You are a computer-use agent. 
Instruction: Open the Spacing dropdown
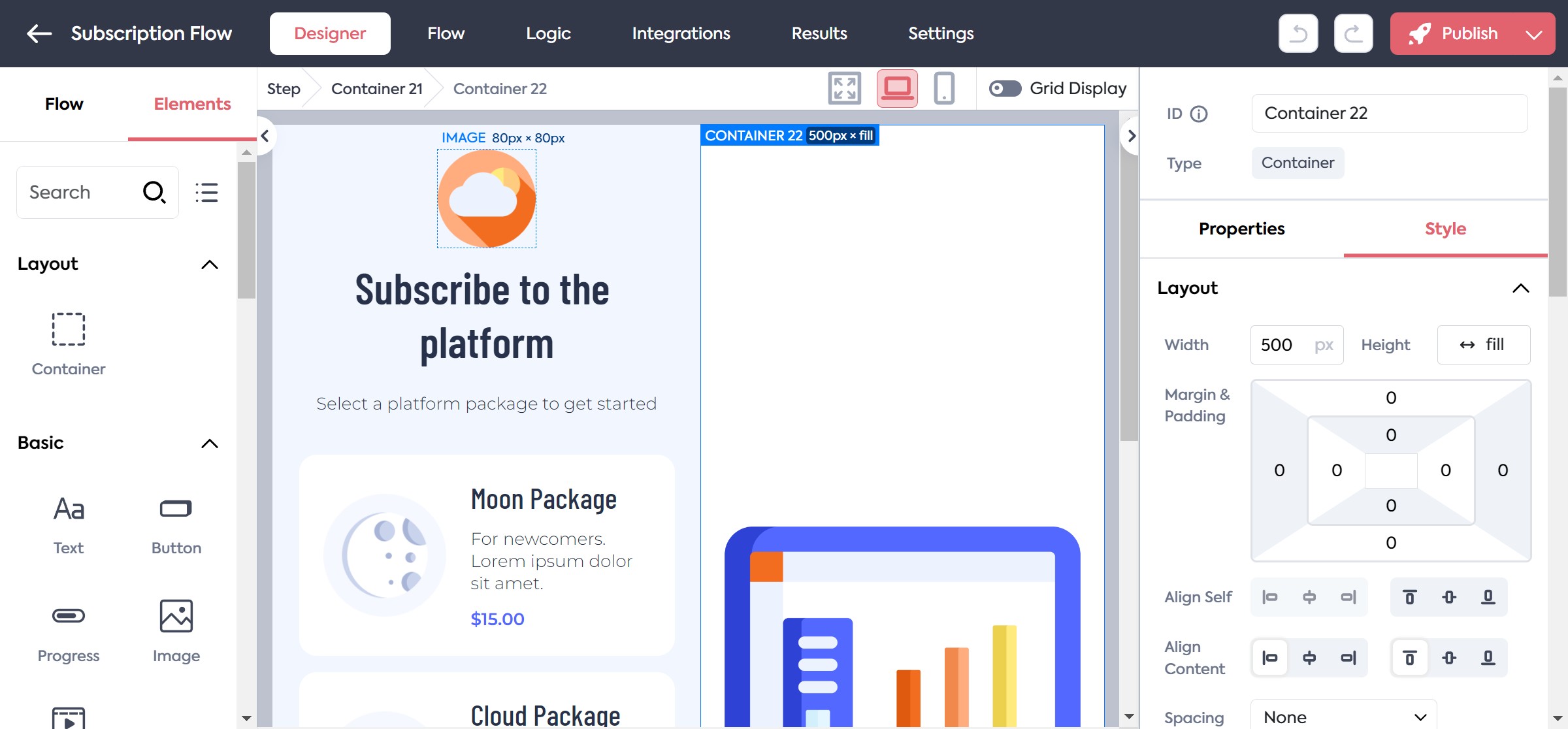[x=1343, y=717]
